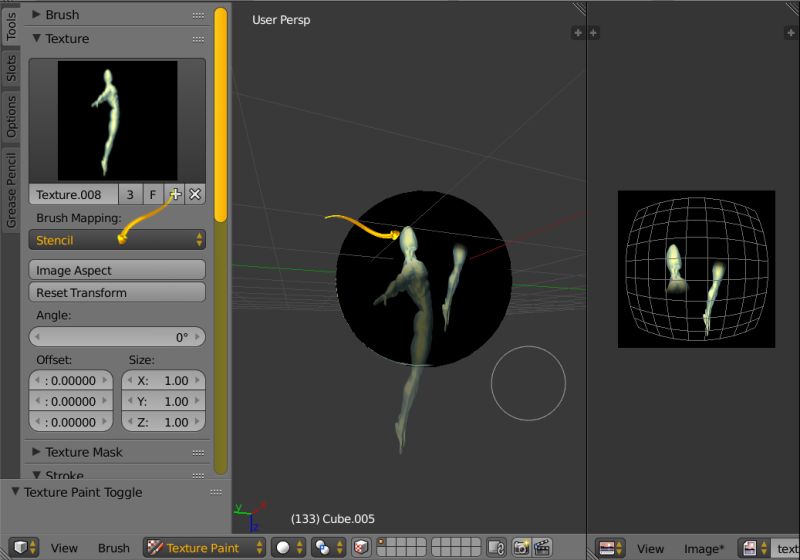Click the Size X 1.00 field

point(163,380)
